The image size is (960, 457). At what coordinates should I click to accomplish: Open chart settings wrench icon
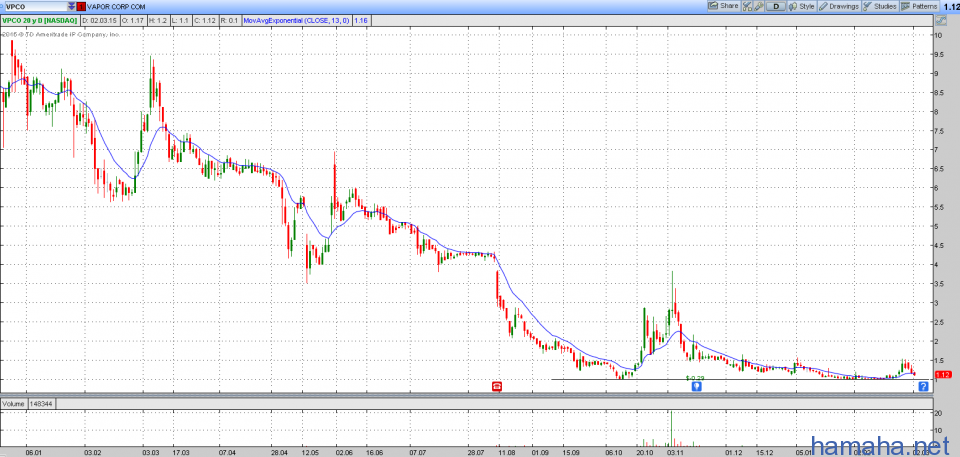click(x=759, y=6)
